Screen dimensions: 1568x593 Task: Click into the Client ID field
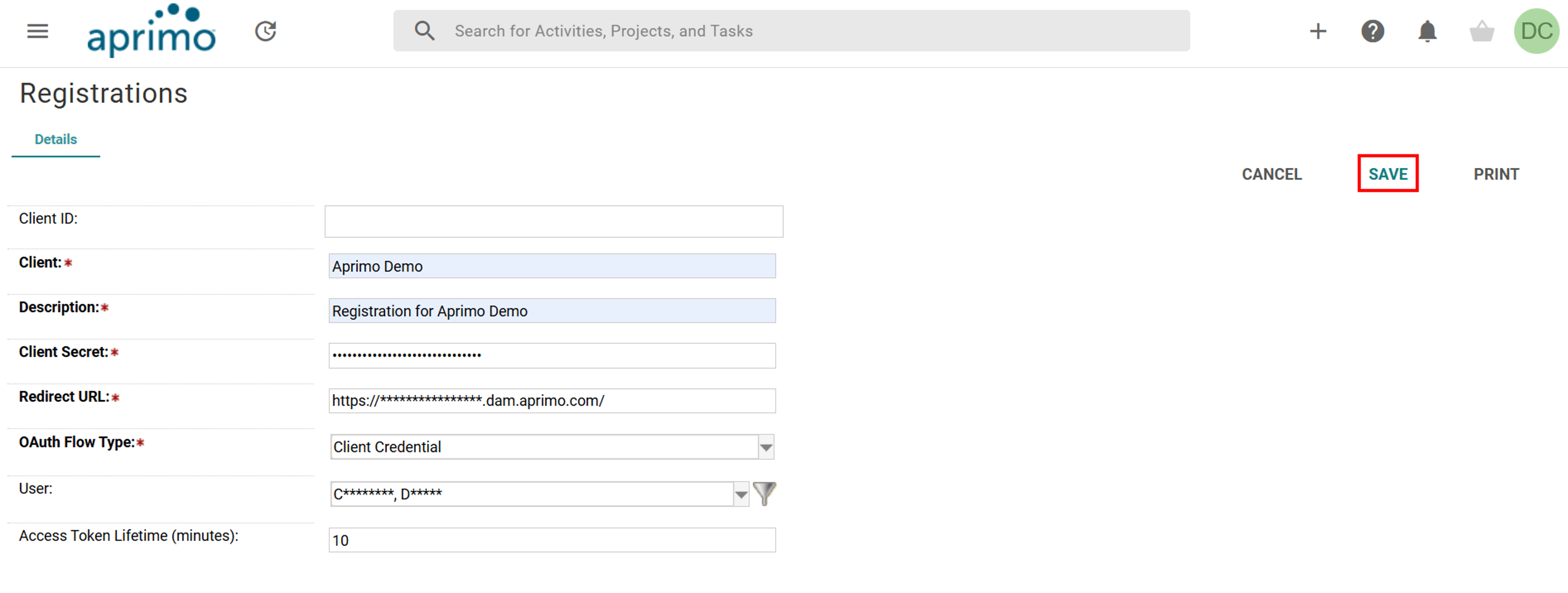(554, 222)
